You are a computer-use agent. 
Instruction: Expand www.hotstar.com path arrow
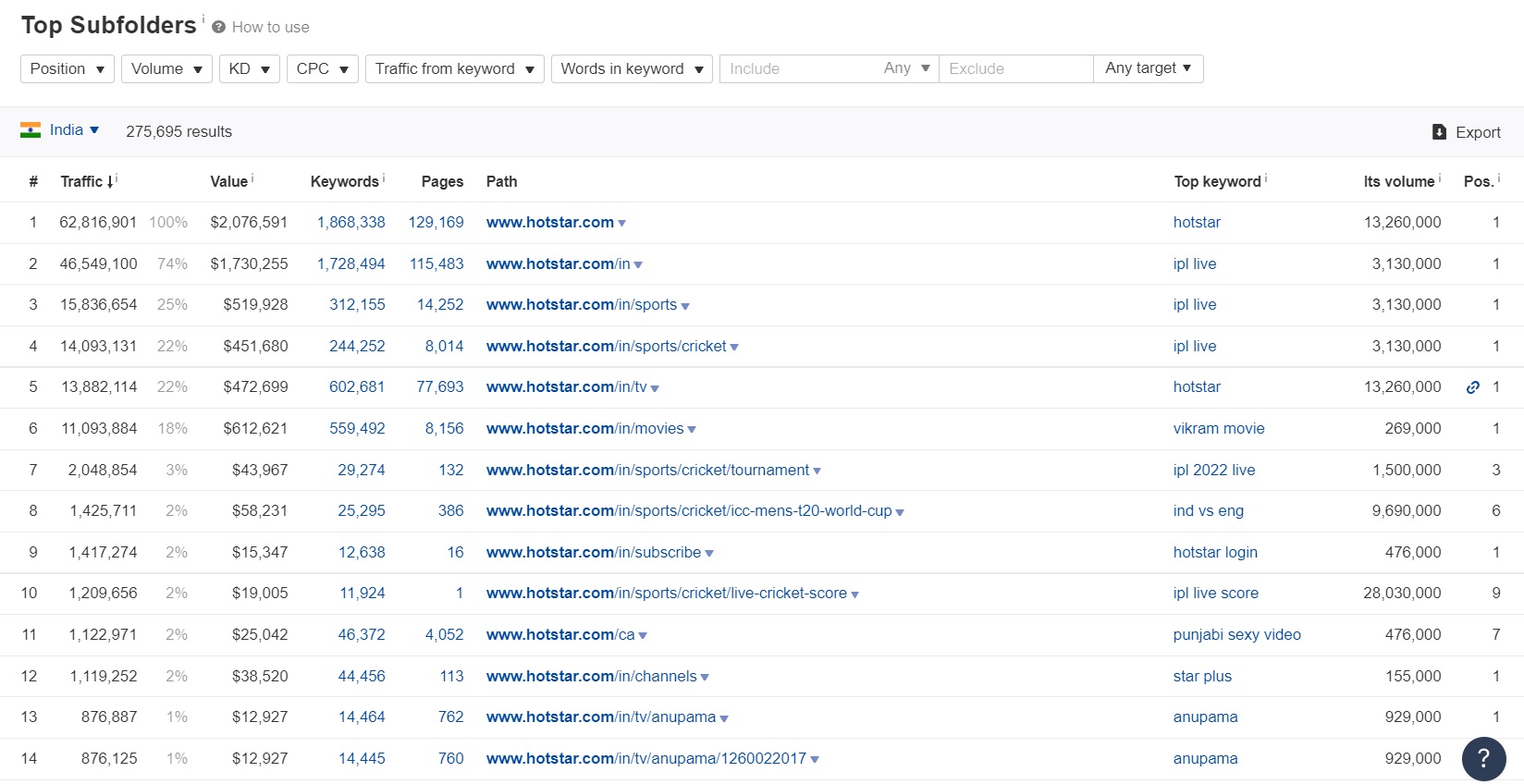[x=622, y=224]
